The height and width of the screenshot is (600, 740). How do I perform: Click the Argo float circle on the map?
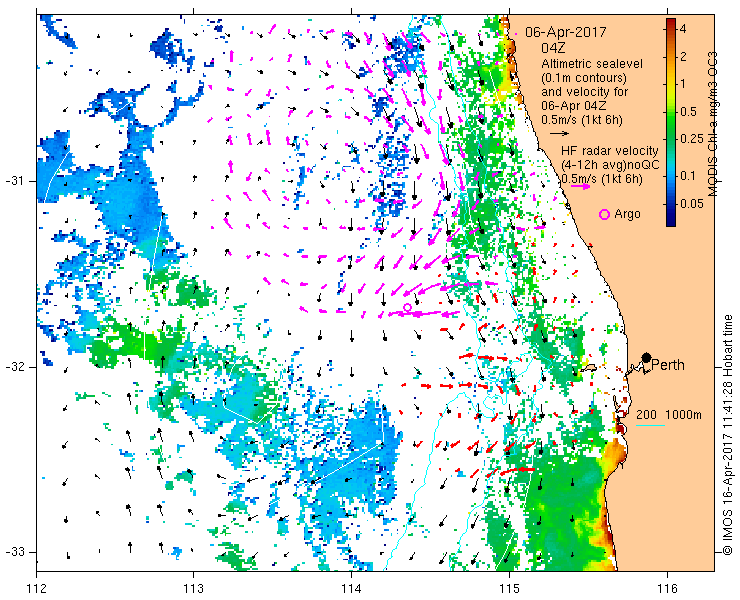[x=407, y=307]
